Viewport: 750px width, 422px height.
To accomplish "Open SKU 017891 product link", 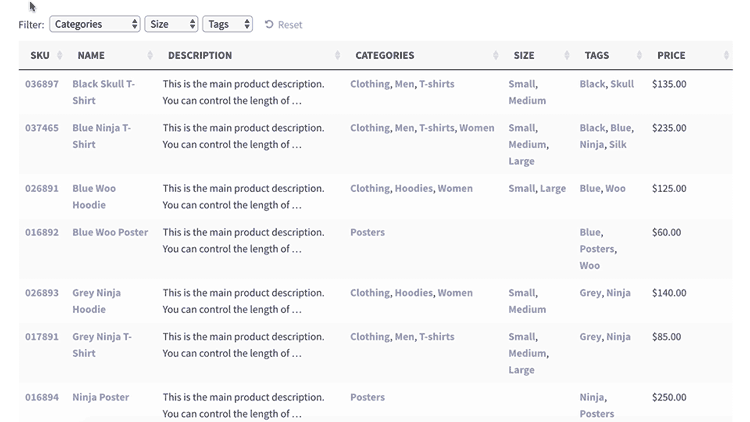I will click(x=42, y=337).
